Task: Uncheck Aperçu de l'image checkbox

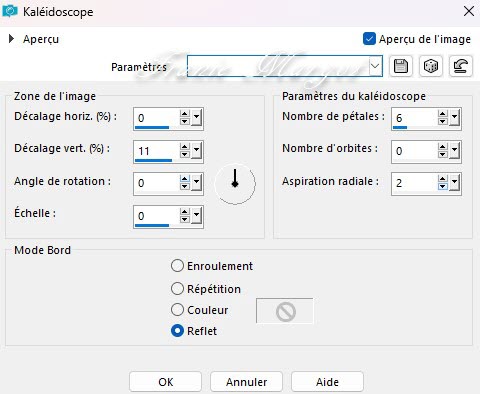Action: pyautogui.click(x=369, y=39)
